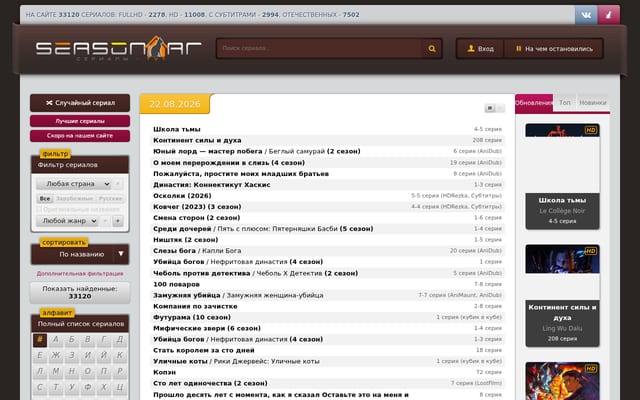640x400 pixels.
Task: Click the sort direction arrow
Action: (121, 254)
